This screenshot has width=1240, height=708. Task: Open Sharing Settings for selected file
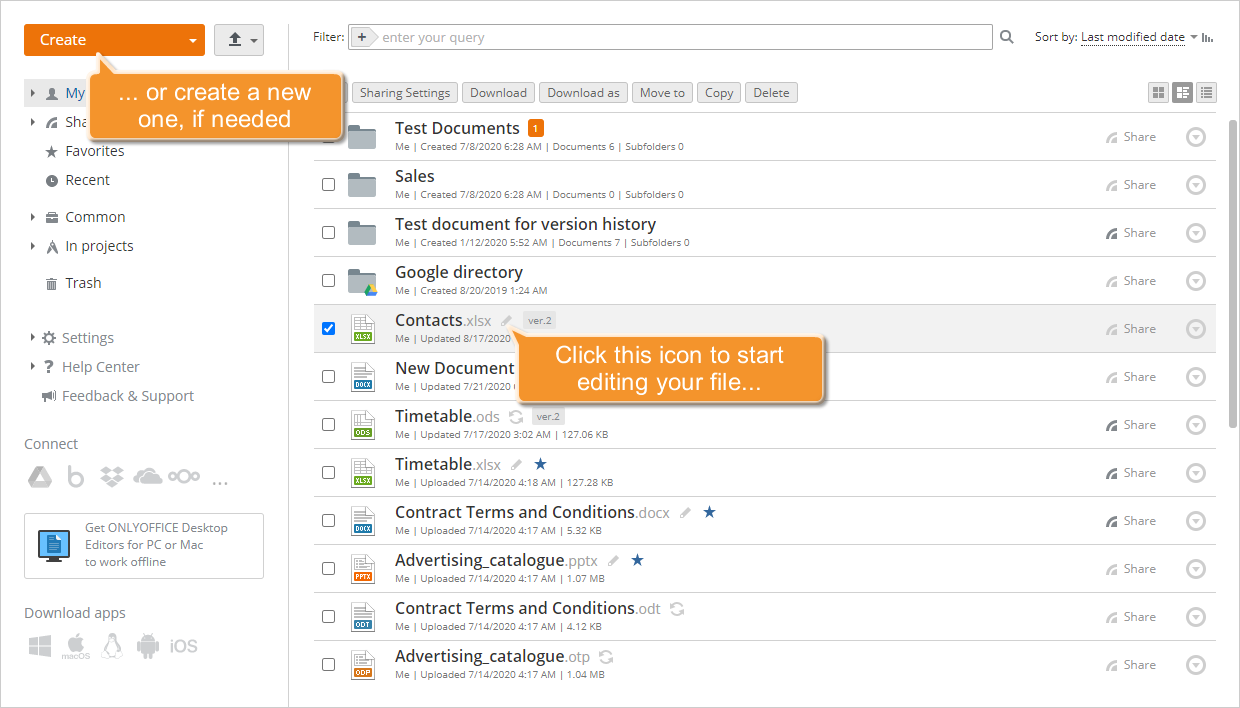(404, 92)
